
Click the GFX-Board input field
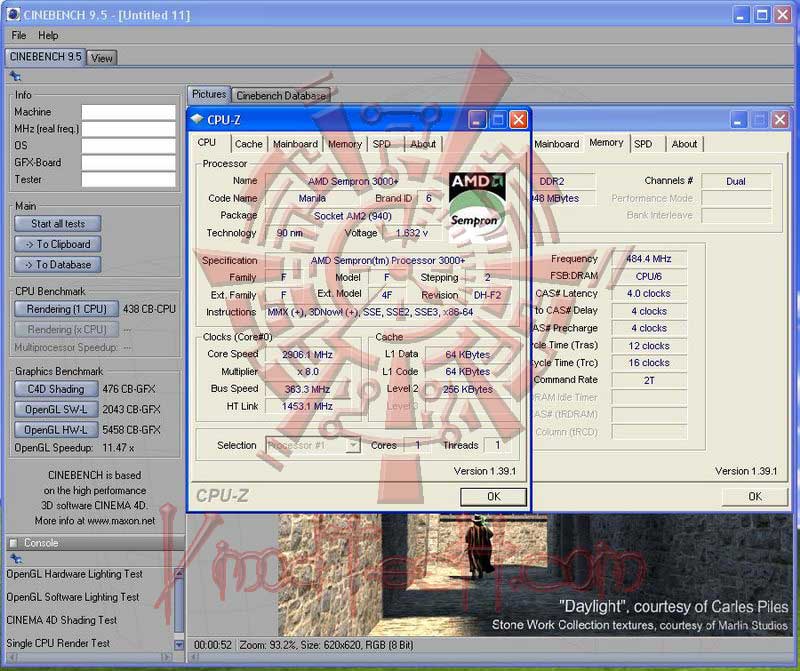point(129,162)
